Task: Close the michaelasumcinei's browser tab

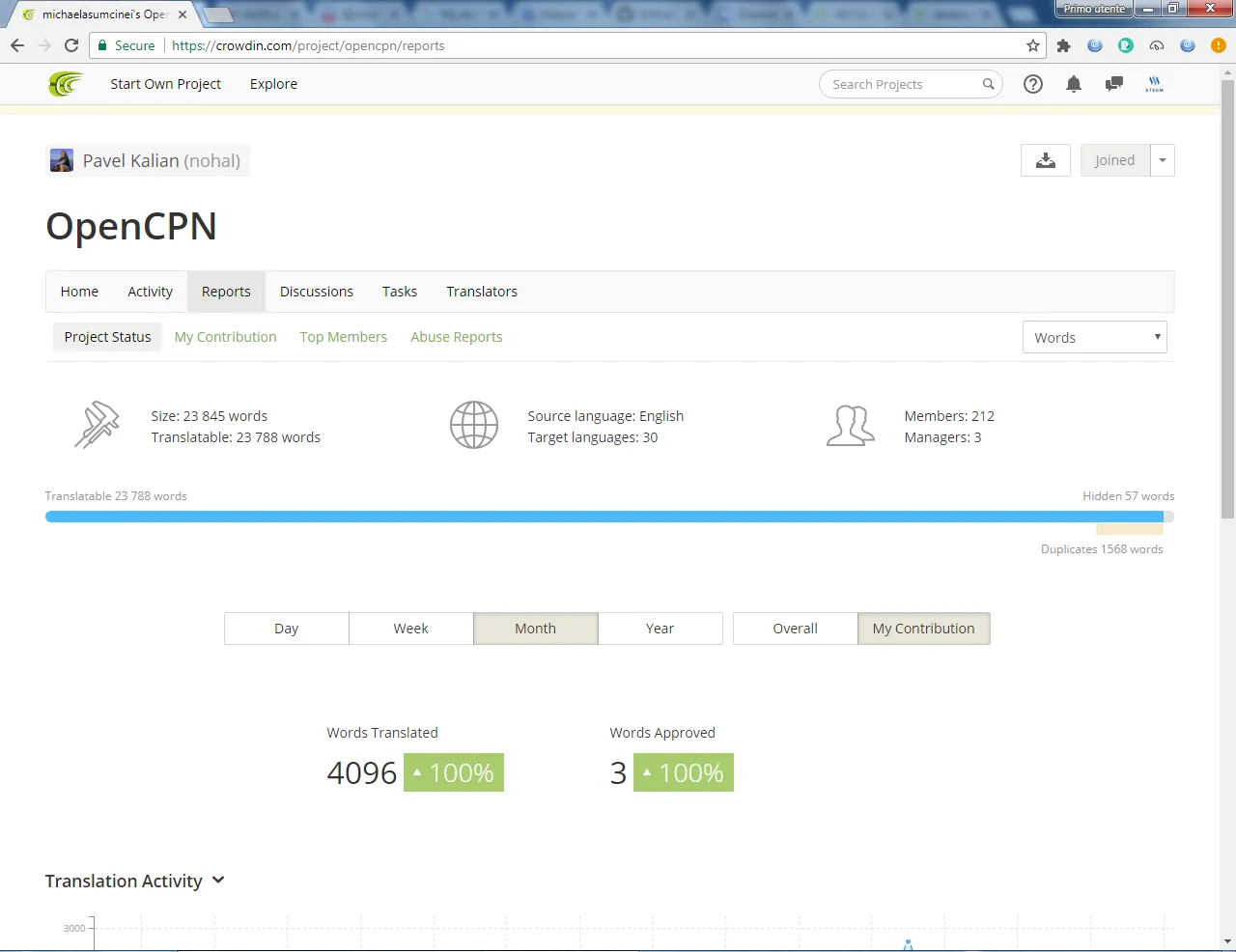Action: click(x=183, y=14)
